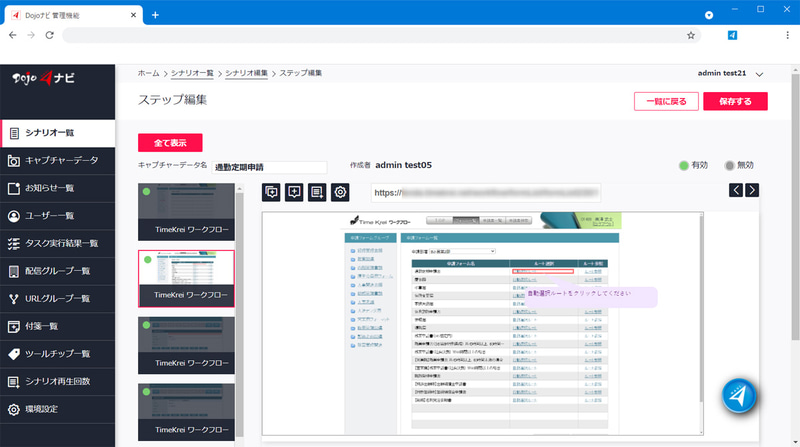Click the 付箋一覧 sticky note icon
This screenshot has height=447, width=800.
tap(14, 327)
